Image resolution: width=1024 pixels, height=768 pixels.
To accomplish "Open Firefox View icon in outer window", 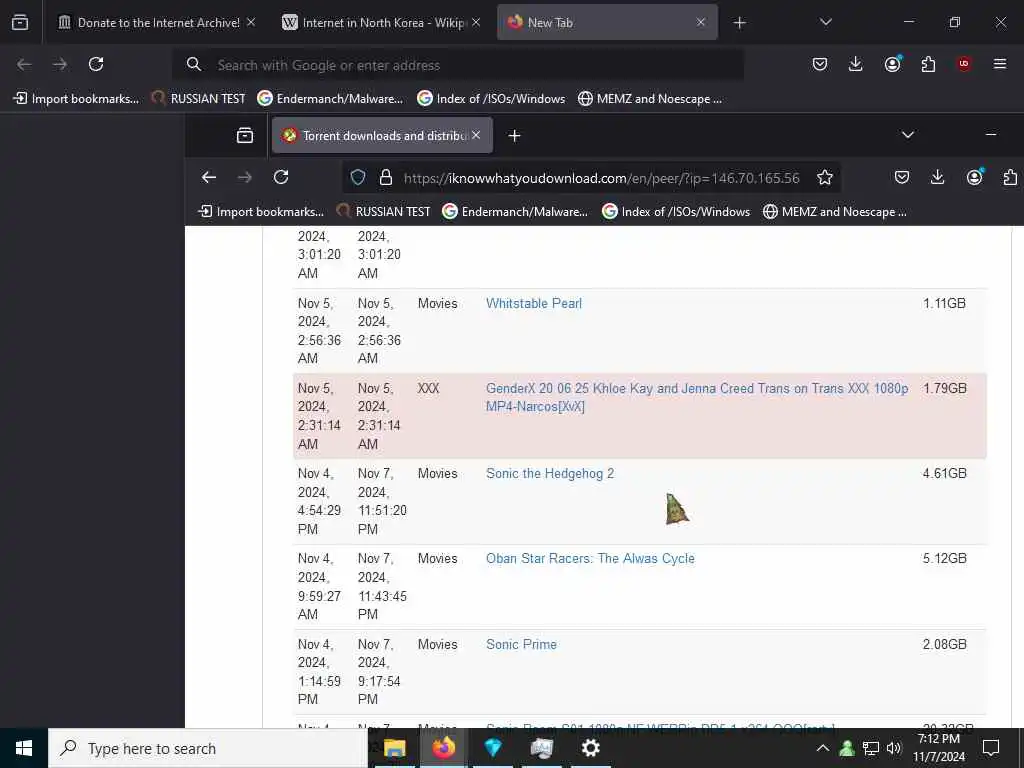I will click(x=20, y=22).
